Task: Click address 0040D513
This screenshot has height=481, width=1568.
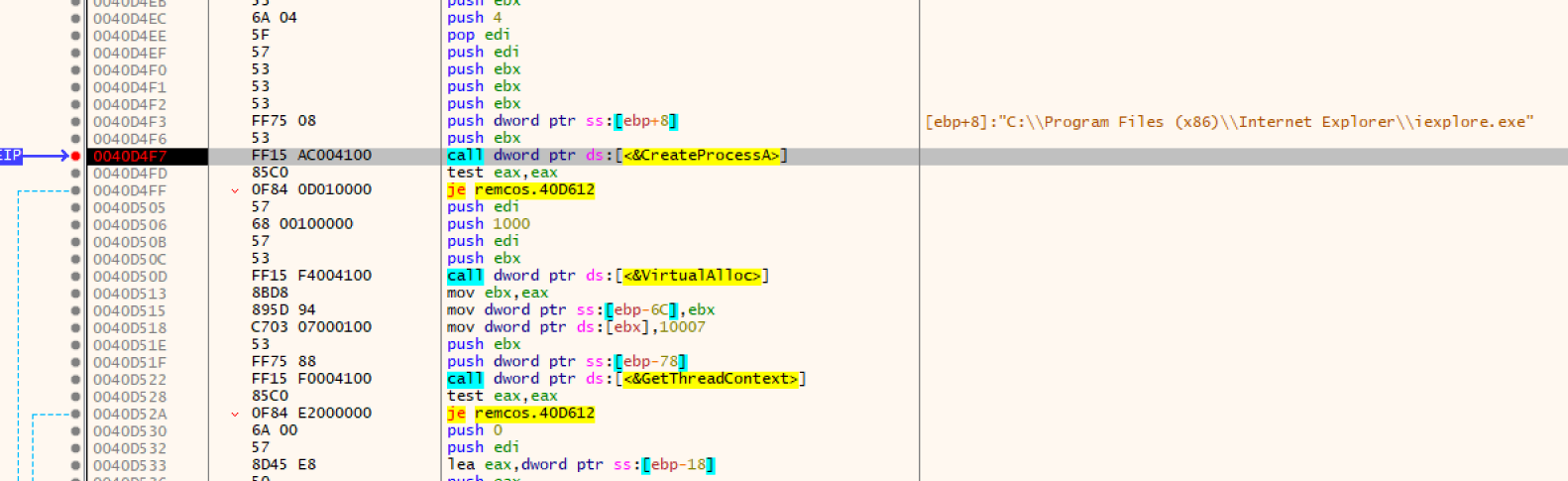Action: [x=130, y=294]
